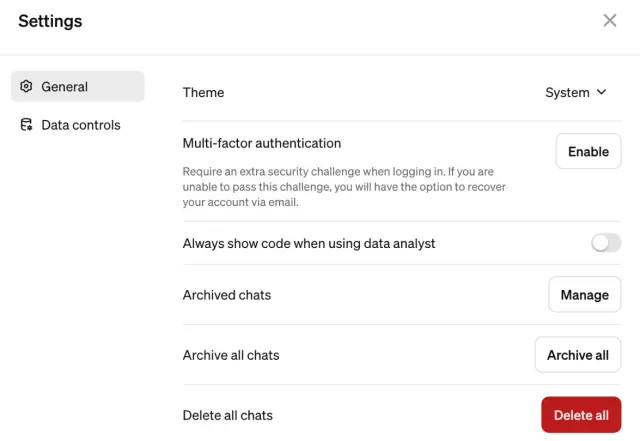Click the Always show code label text

pos(309,243)
